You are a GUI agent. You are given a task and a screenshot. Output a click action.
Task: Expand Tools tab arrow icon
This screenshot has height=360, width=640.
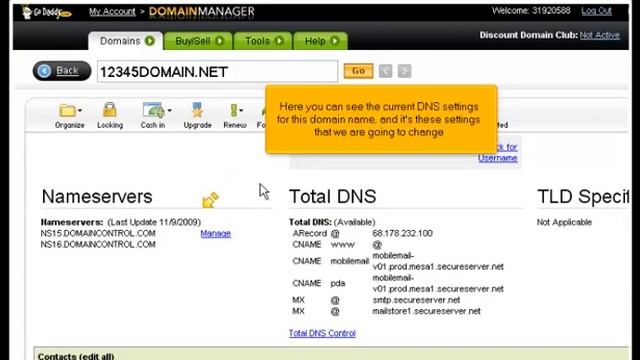click(x=279, y=41)
